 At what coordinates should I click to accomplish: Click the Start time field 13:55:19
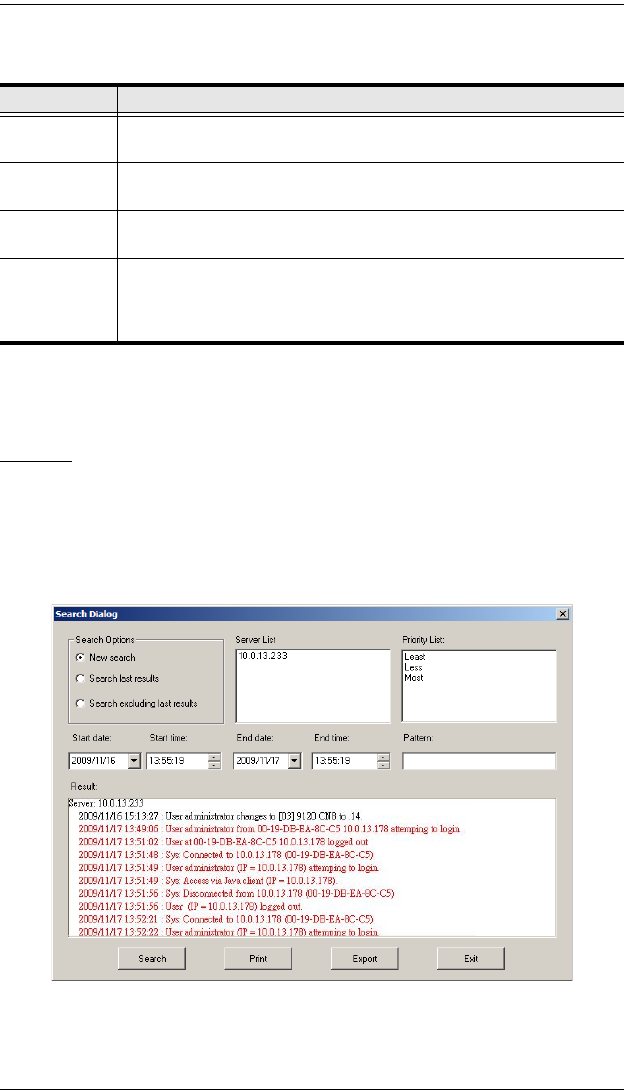pos(177,761)
